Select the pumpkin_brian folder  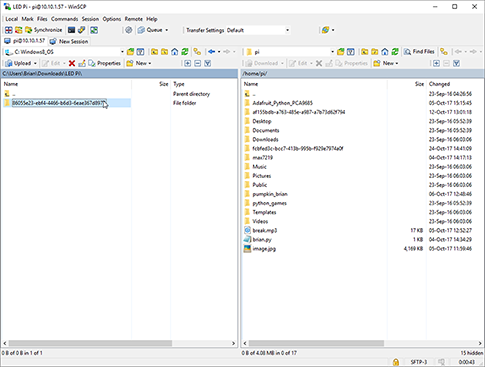coord(270,194)
